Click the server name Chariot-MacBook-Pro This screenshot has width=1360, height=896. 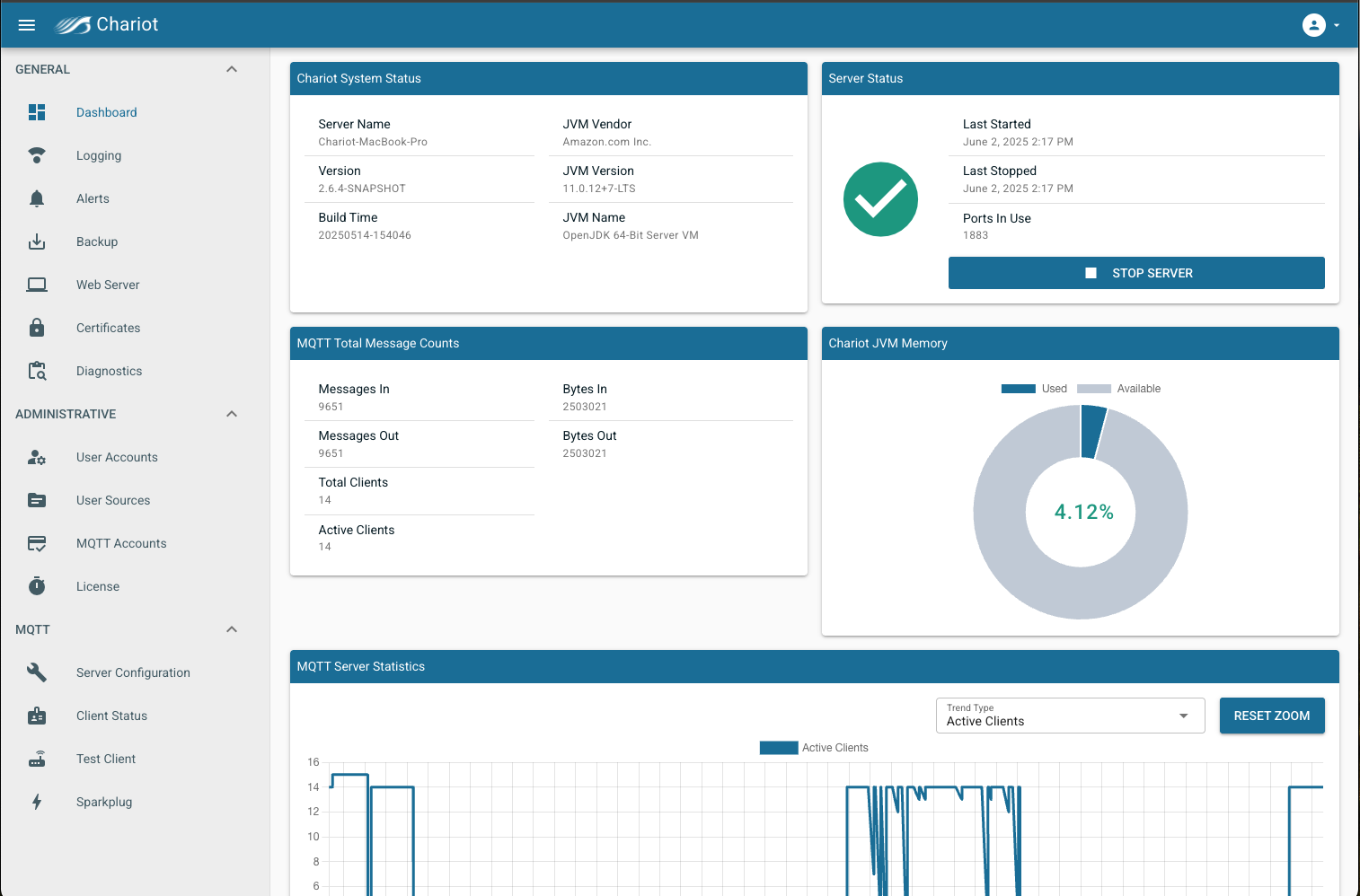pos(373,142)
